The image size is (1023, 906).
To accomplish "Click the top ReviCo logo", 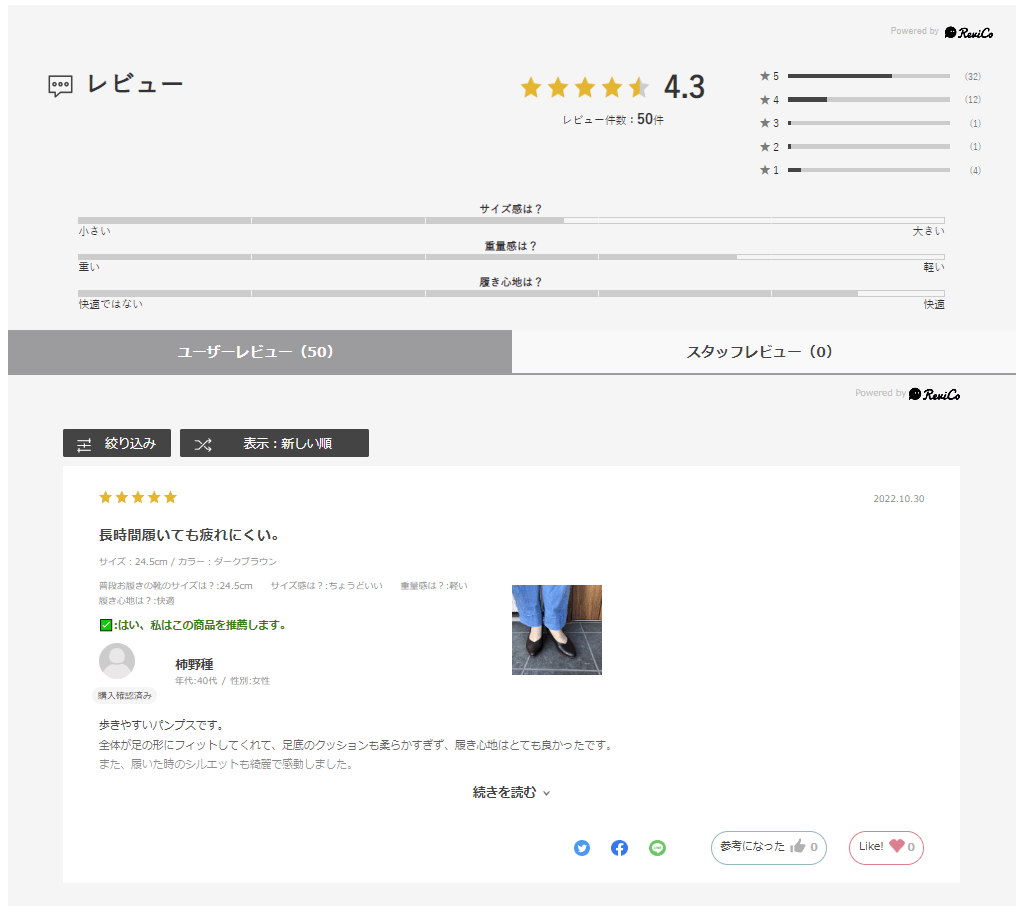I will pyautogui.click(x=968, y=32).
